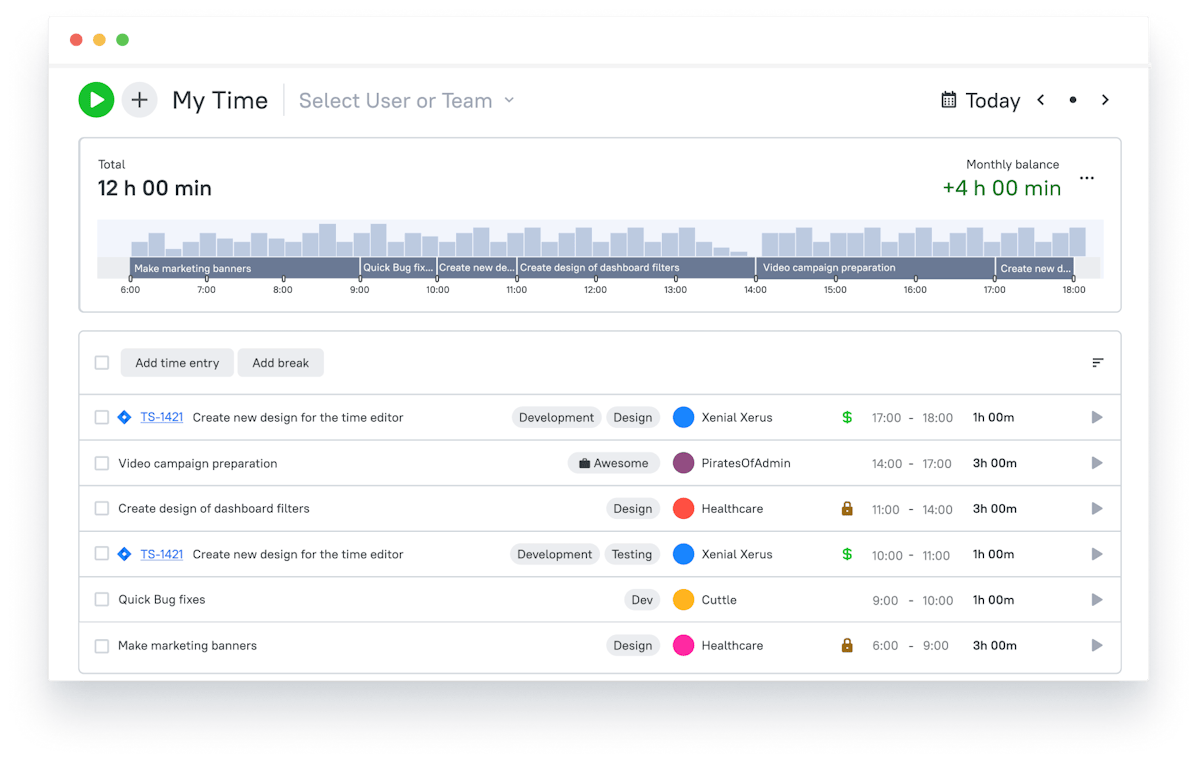
Task: Select Video campaign preparation timeline block
Action: (x=876, y=268)
